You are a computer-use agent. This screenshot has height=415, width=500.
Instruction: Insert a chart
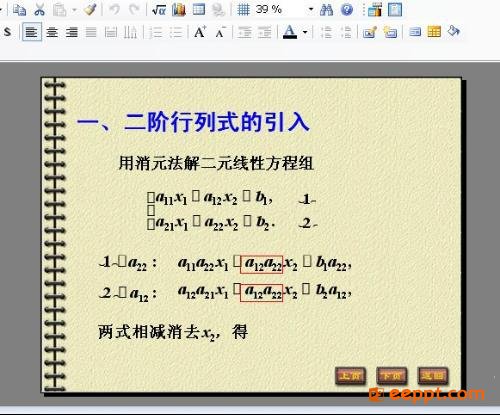point(179,10)
